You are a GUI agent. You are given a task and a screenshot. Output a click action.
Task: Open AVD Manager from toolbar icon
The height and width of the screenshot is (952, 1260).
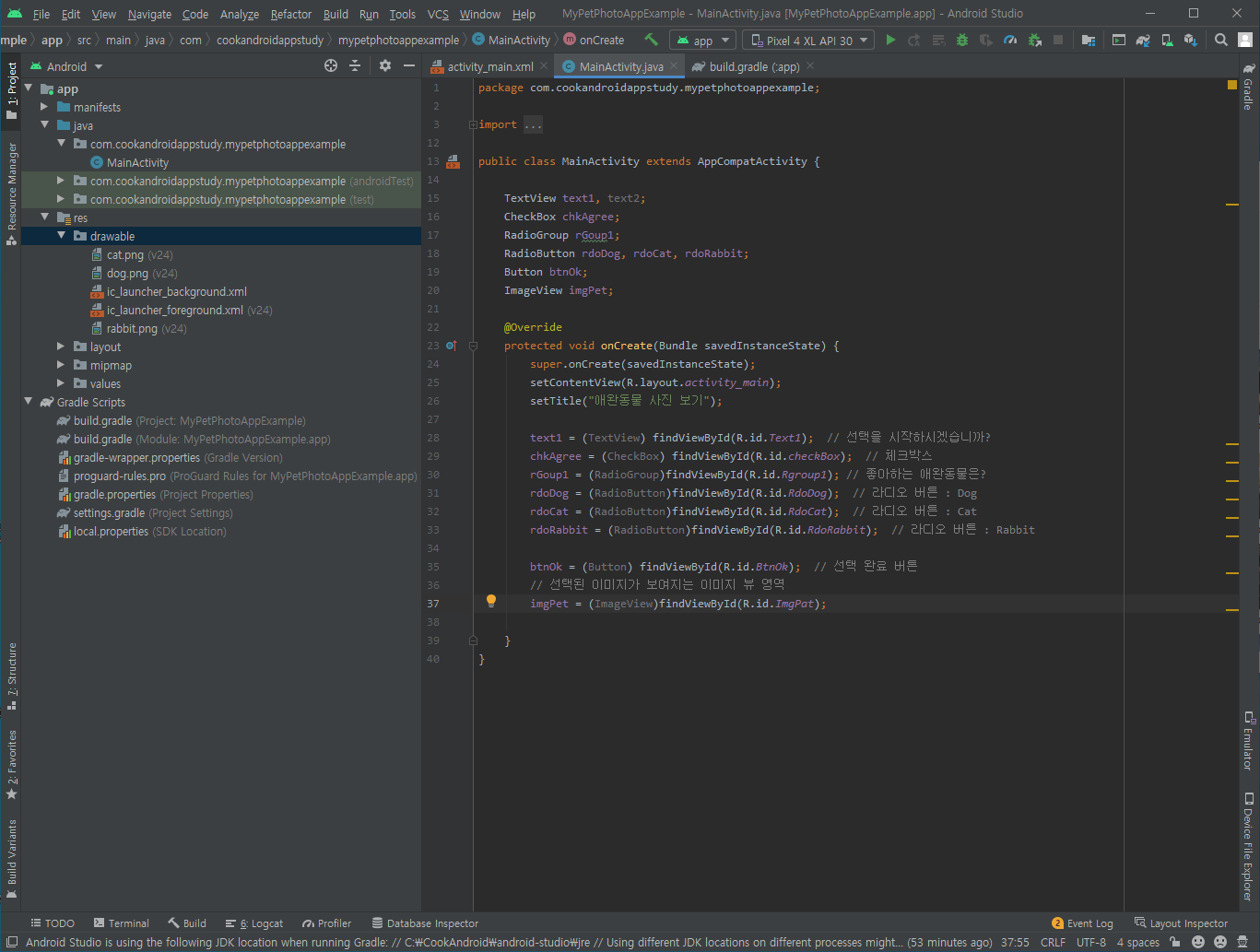click(x=1167, y=40)
